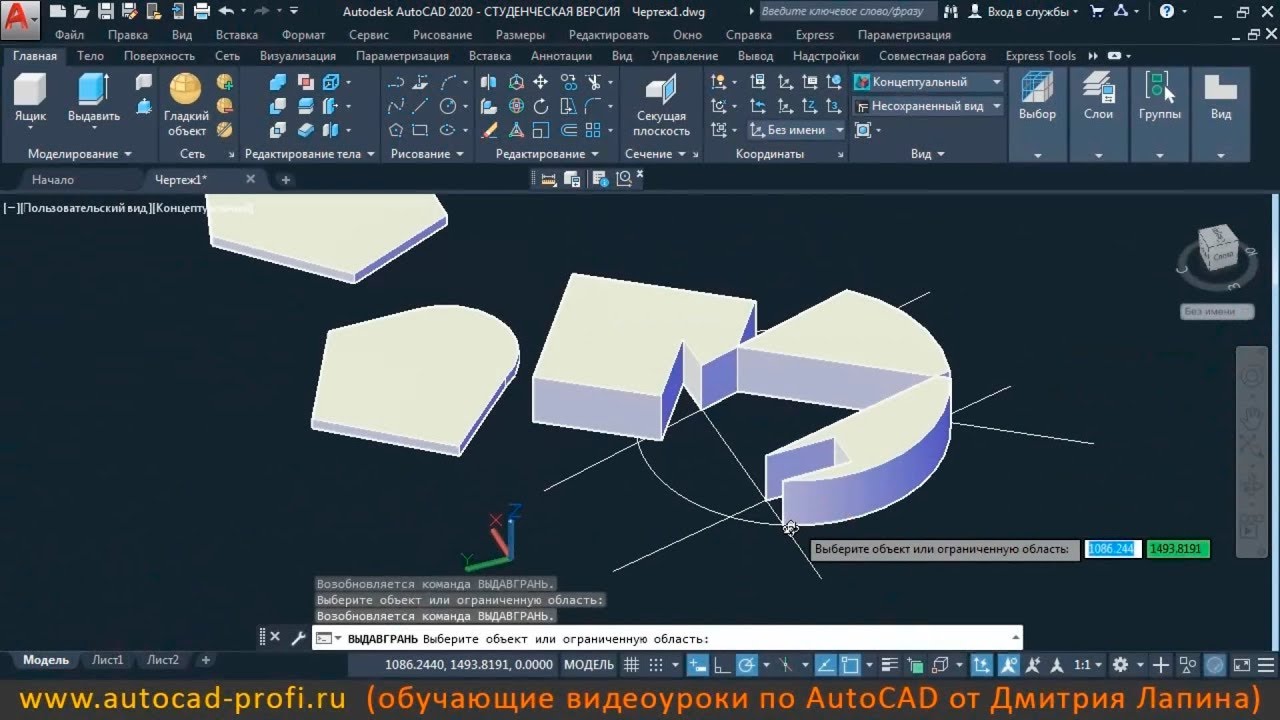The width and height of the screenshot is (1280, 720).
Task: Toggle polar tracking in status bar
Action: 746,664
